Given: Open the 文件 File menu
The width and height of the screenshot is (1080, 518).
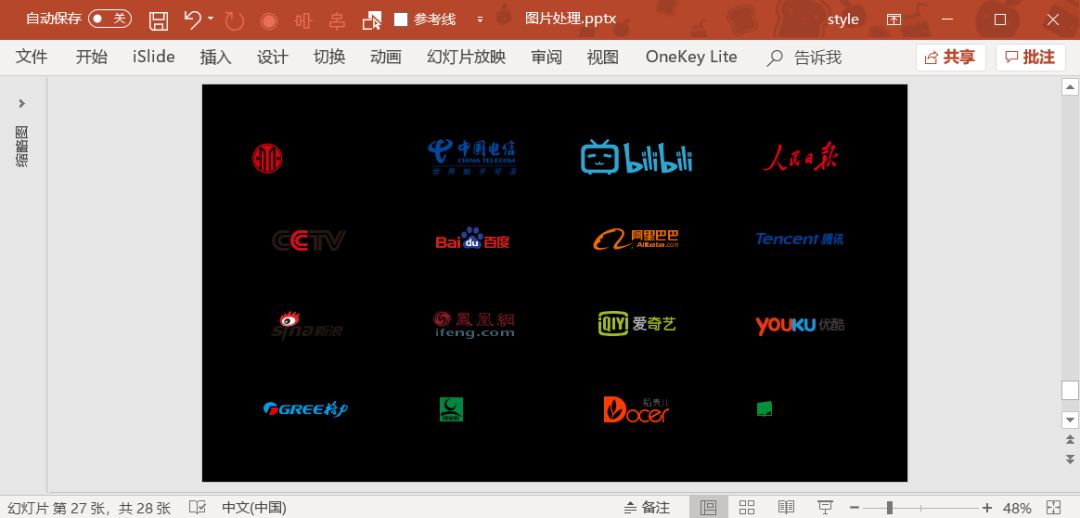Looking at the screenshot, I should coord(31,57).
